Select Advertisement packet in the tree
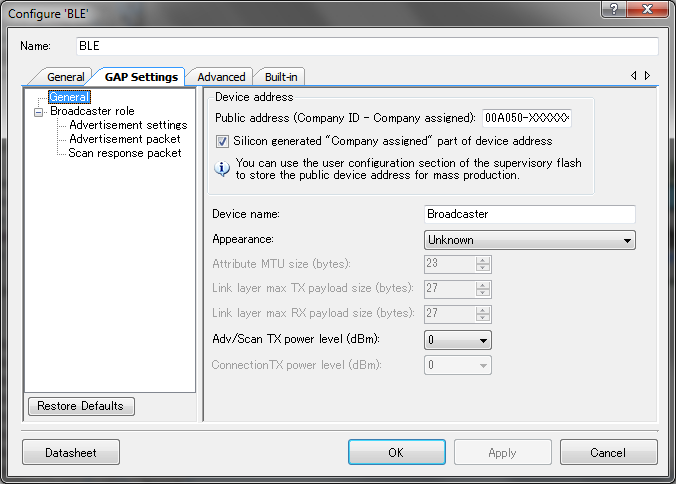Screen dimensions: 676x484 (x=125, y=139)
